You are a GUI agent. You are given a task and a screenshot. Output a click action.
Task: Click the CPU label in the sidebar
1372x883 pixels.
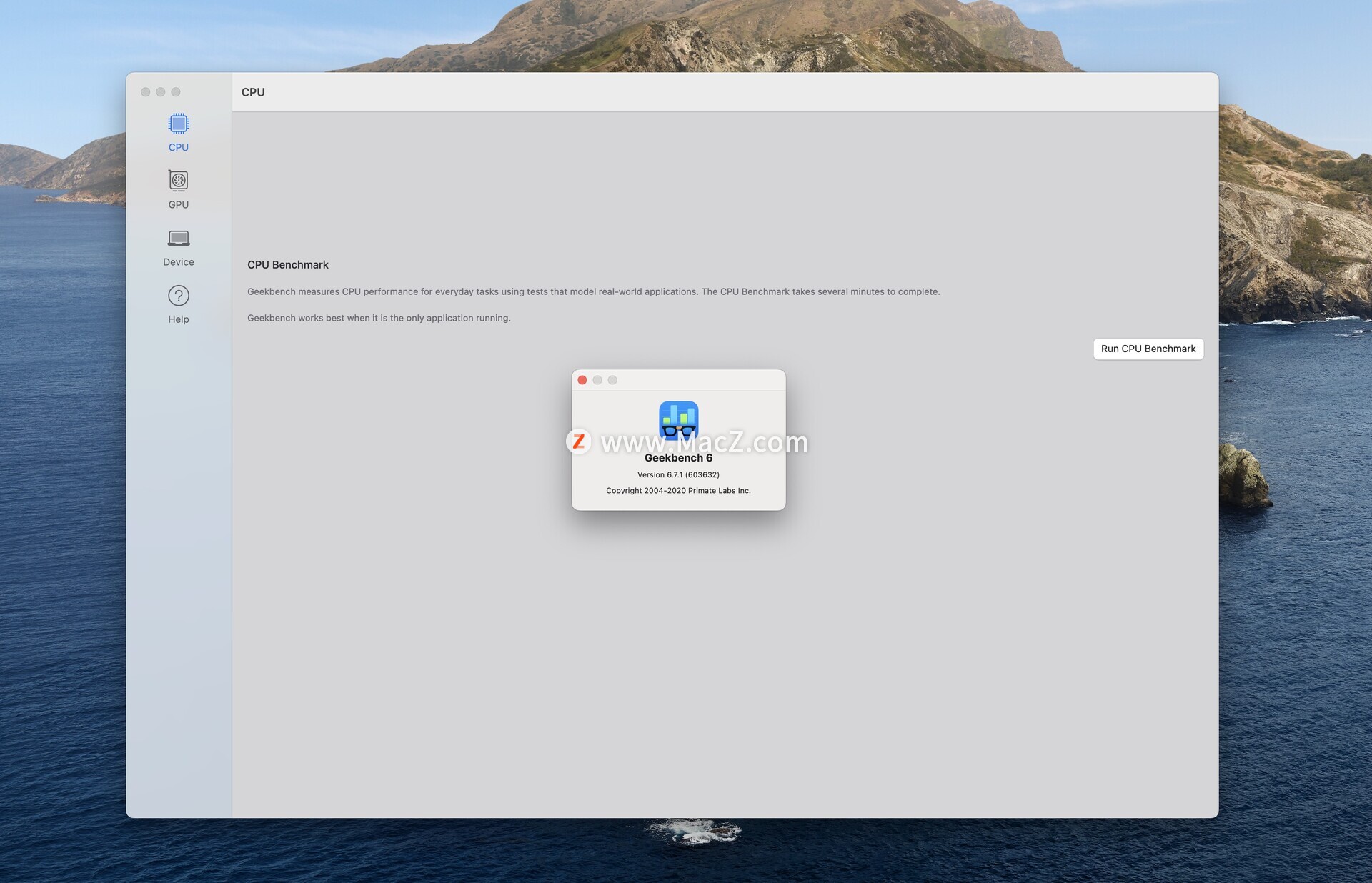point(179,147)
